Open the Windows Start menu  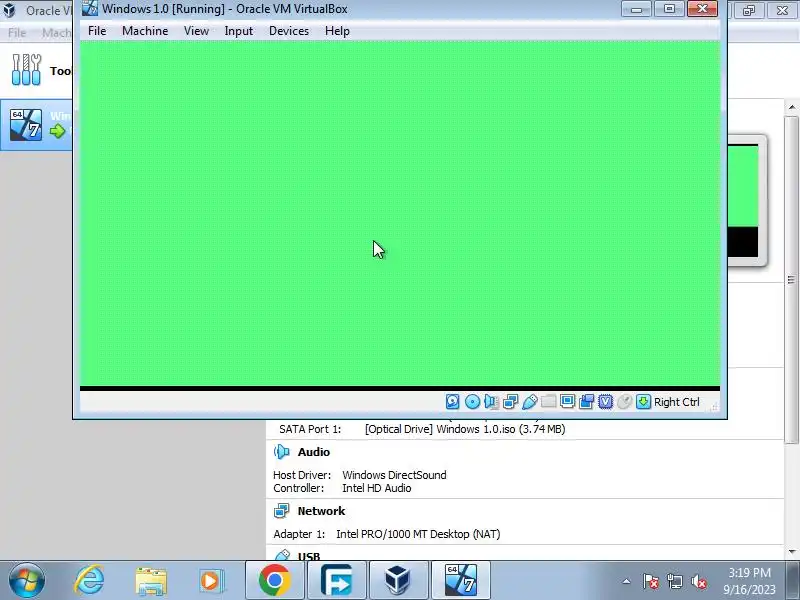click(27, 580)
